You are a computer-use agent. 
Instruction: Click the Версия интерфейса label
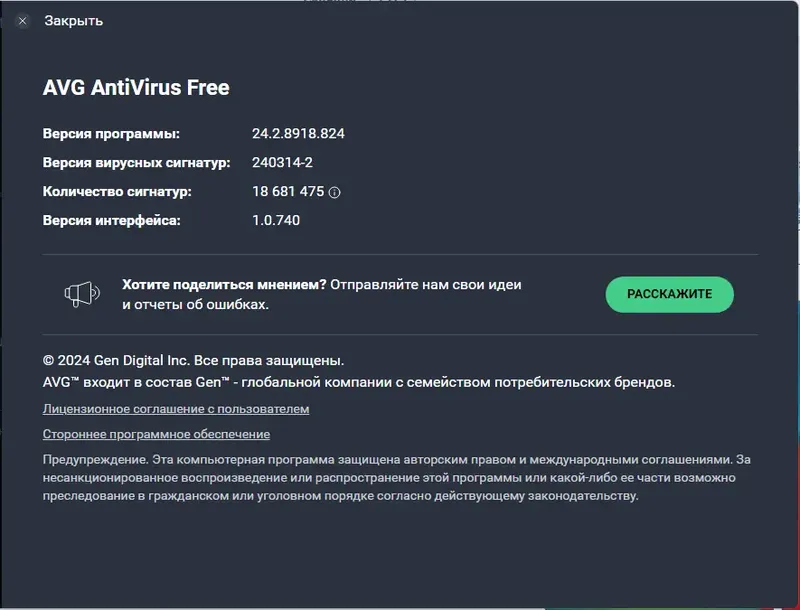pyautogui.click(x=112, y=221)
